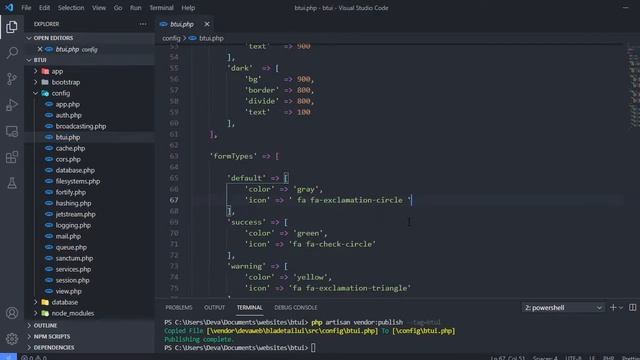Click the VS Code logo icon
The width and height of the screenshot is (640, 360).
point(9,7)
